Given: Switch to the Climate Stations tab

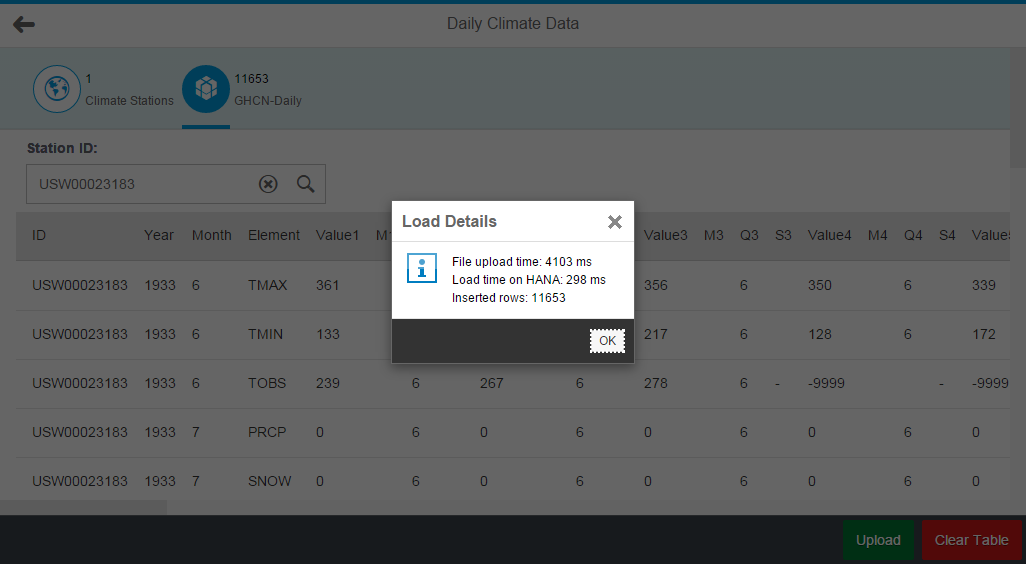Looking at the screenshot, I should pyautogui.click(x=104, y=89).
